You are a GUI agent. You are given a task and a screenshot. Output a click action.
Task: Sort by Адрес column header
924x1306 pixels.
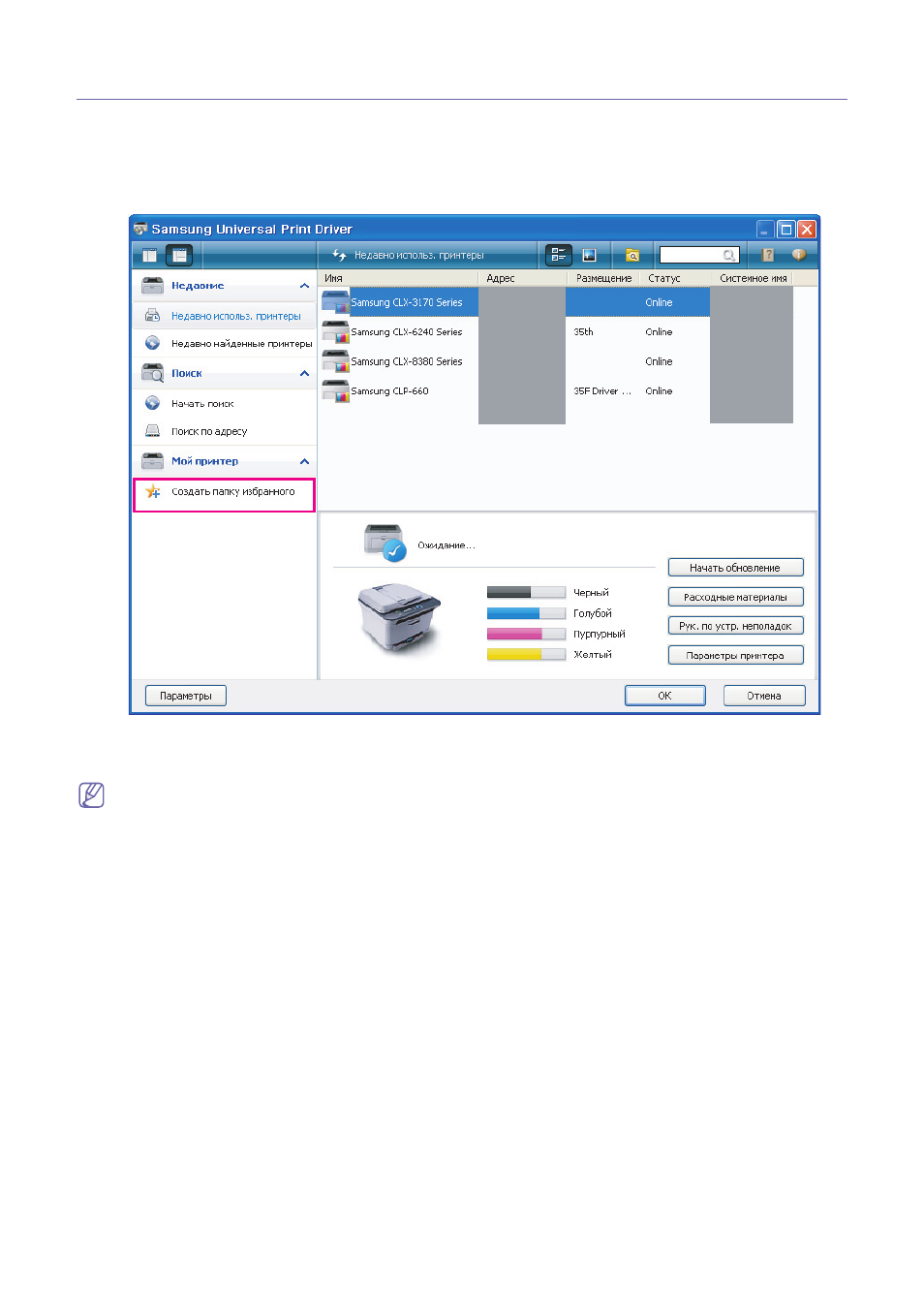pos(522,278)
